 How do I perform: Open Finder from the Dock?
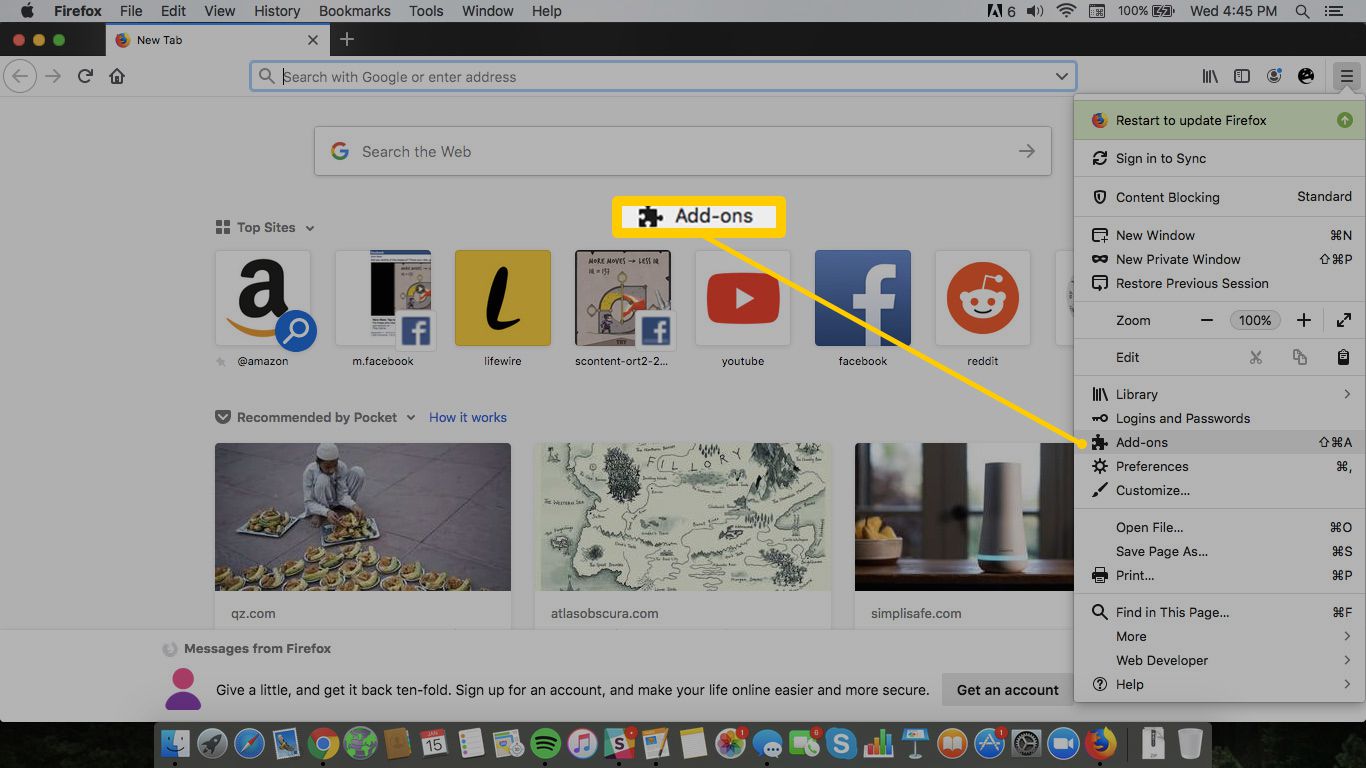176,743
